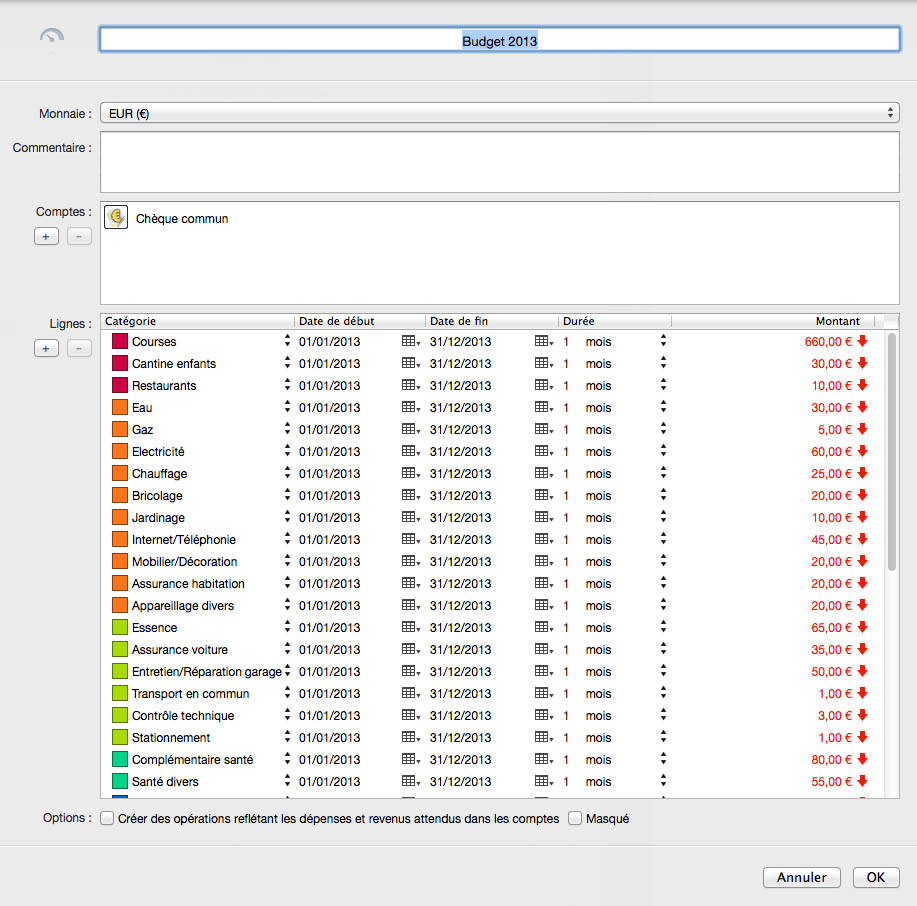This screenshot has height=906, width=917.
Task: Open category selector for Chauffage row
Action: click(287, 473)
